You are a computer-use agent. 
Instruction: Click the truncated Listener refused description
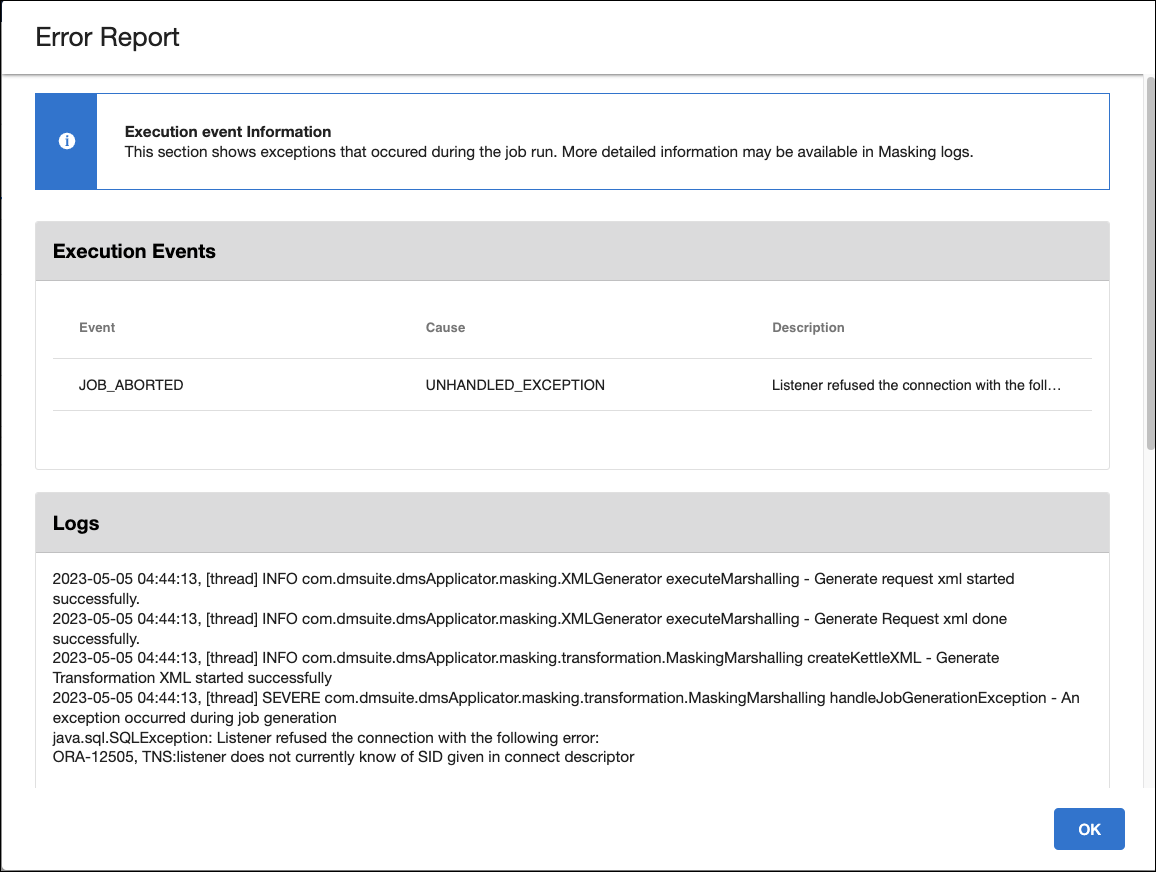(x=915, y=385)
